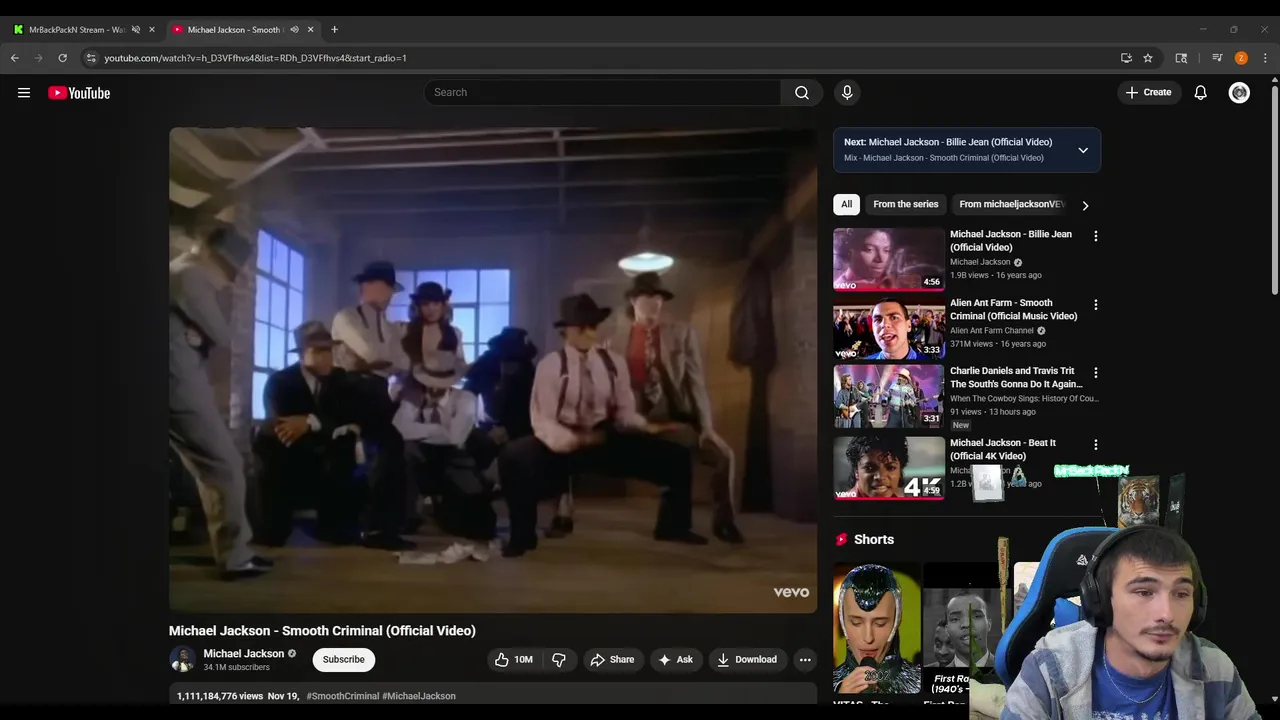Open the #MichaelJackson hashtag
This screenshot has height=720, width=1280.
[x=418, y=696]
